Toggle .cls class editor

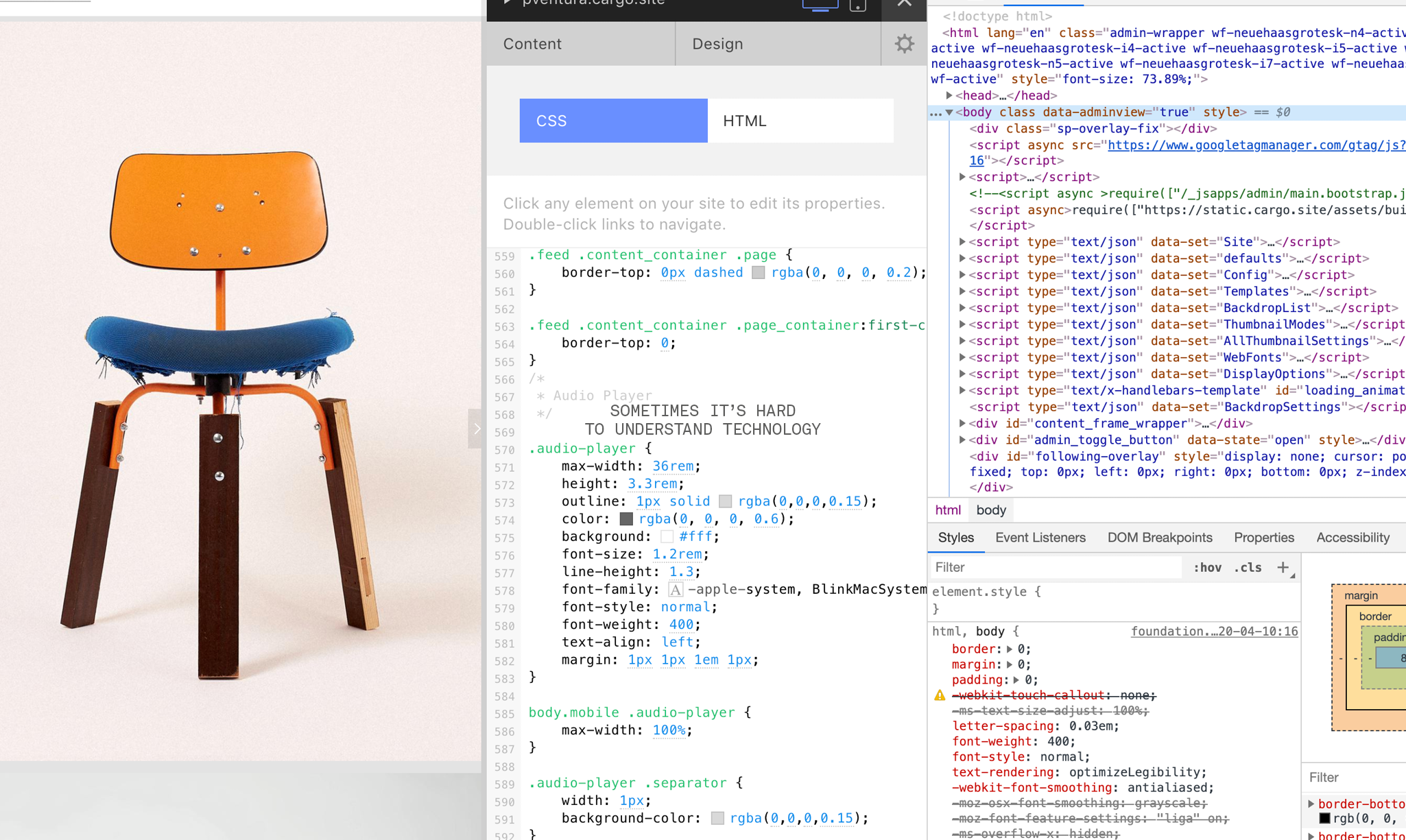(1248, 568)
